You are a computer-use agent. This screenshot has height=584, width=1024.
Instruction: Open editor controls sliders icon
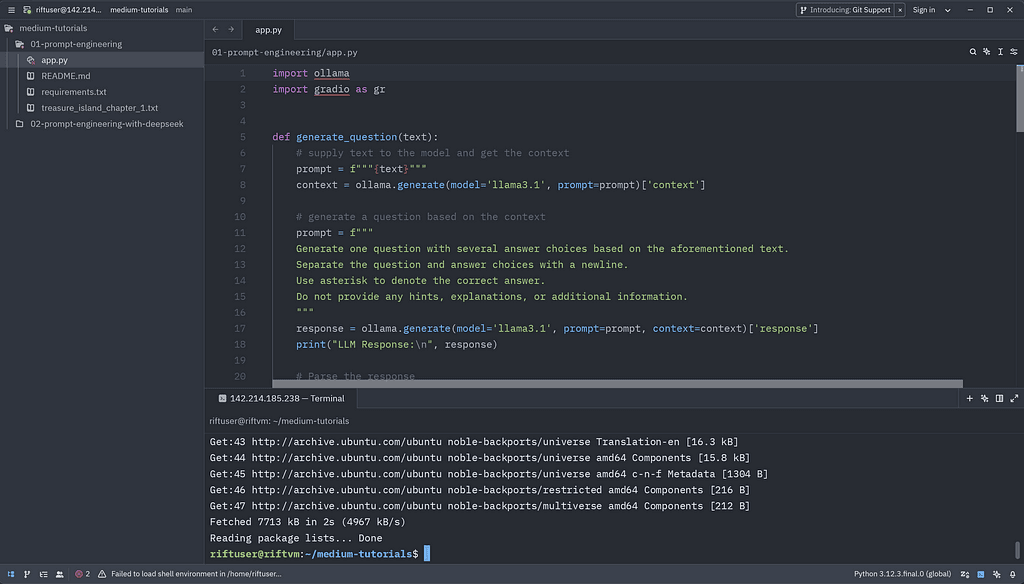point(1014,52)
